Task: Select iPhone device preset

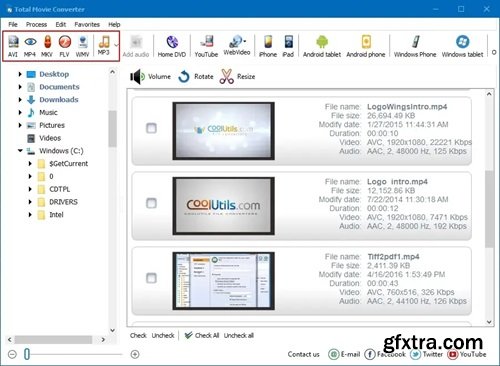Action: (268, 46)
